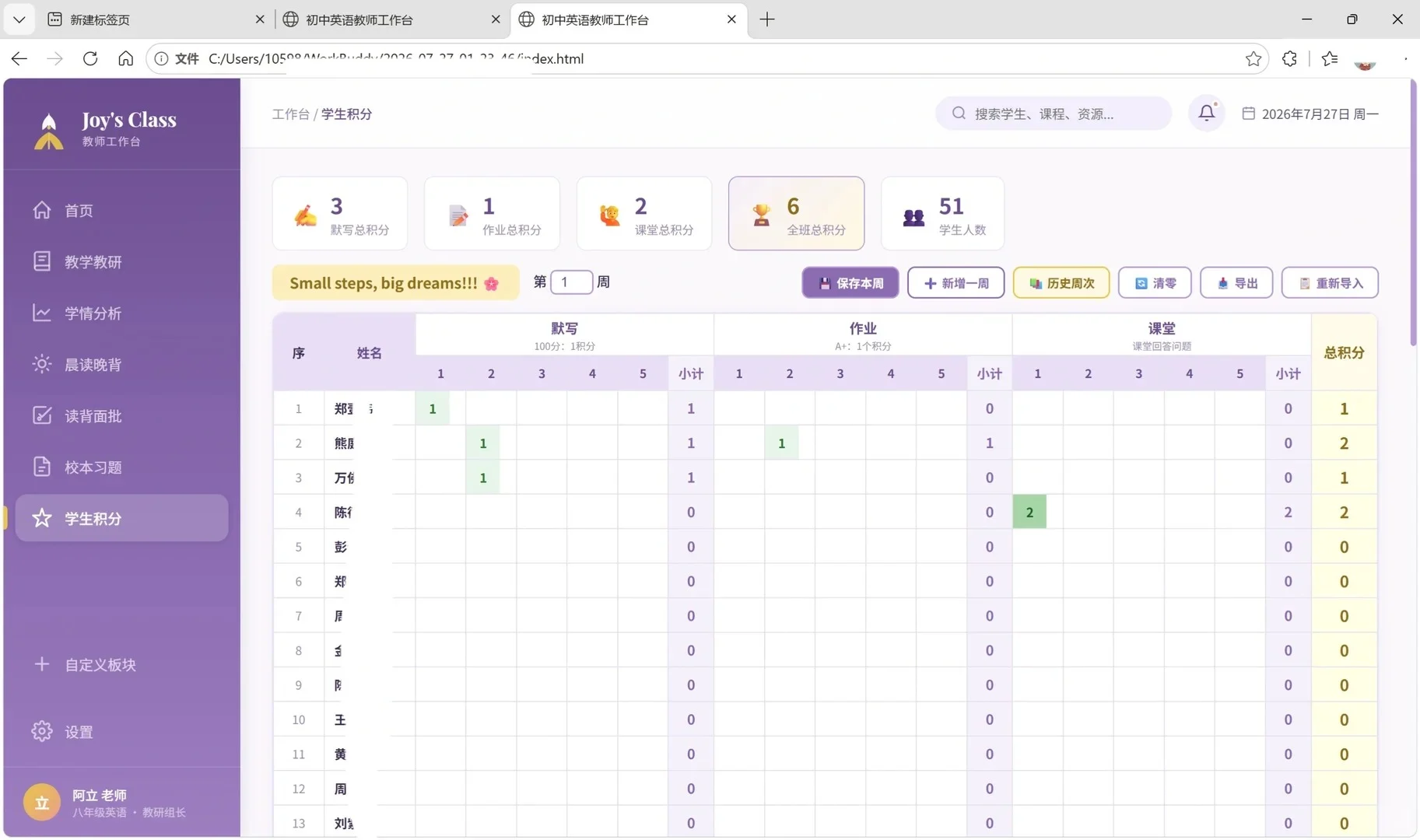This screenshot has height=840, width=1420.
Task: Open 晨读晚背 sun icon item
Action: pos(42,364)
